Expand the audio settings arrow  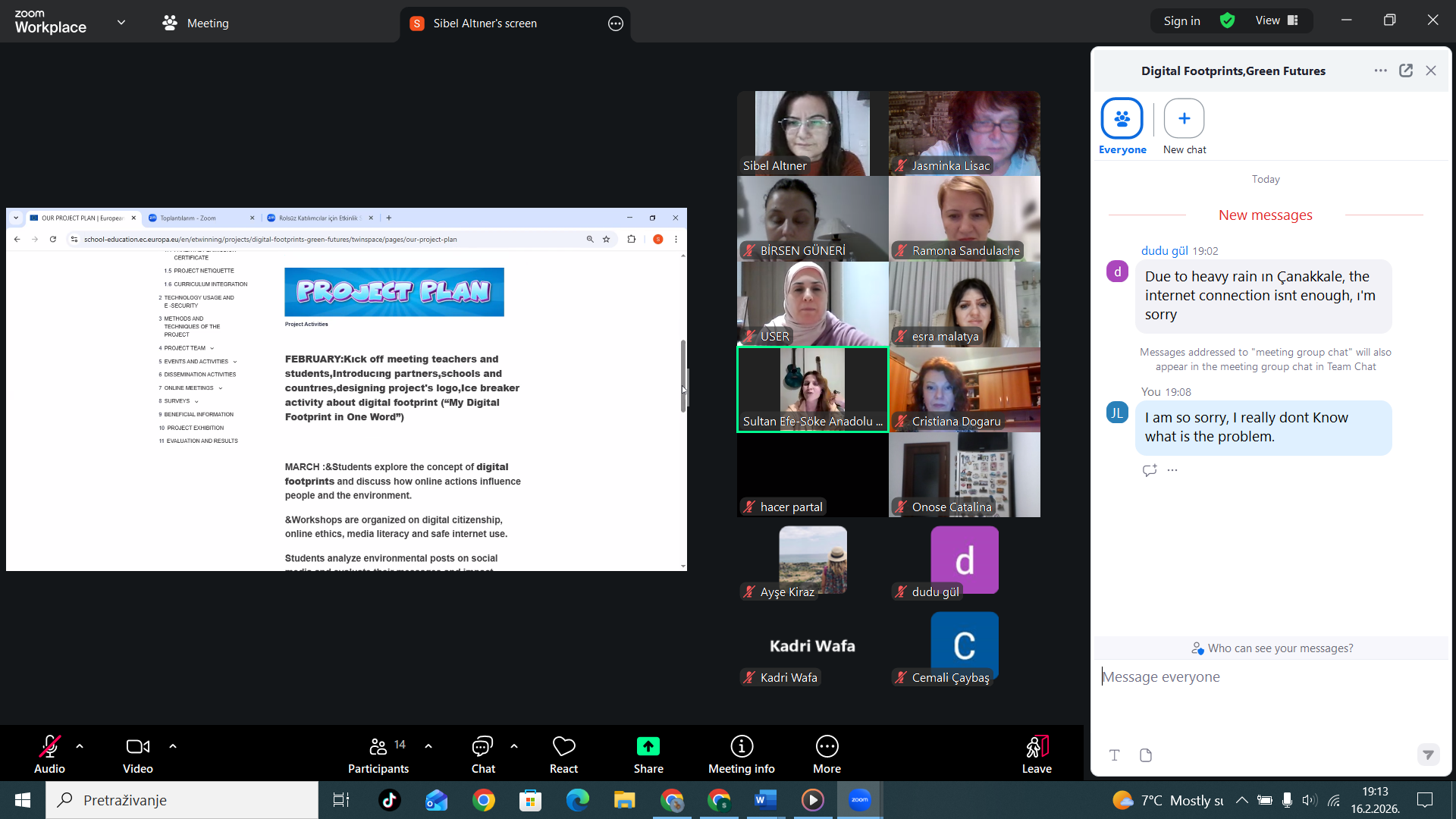coord(80,746)
